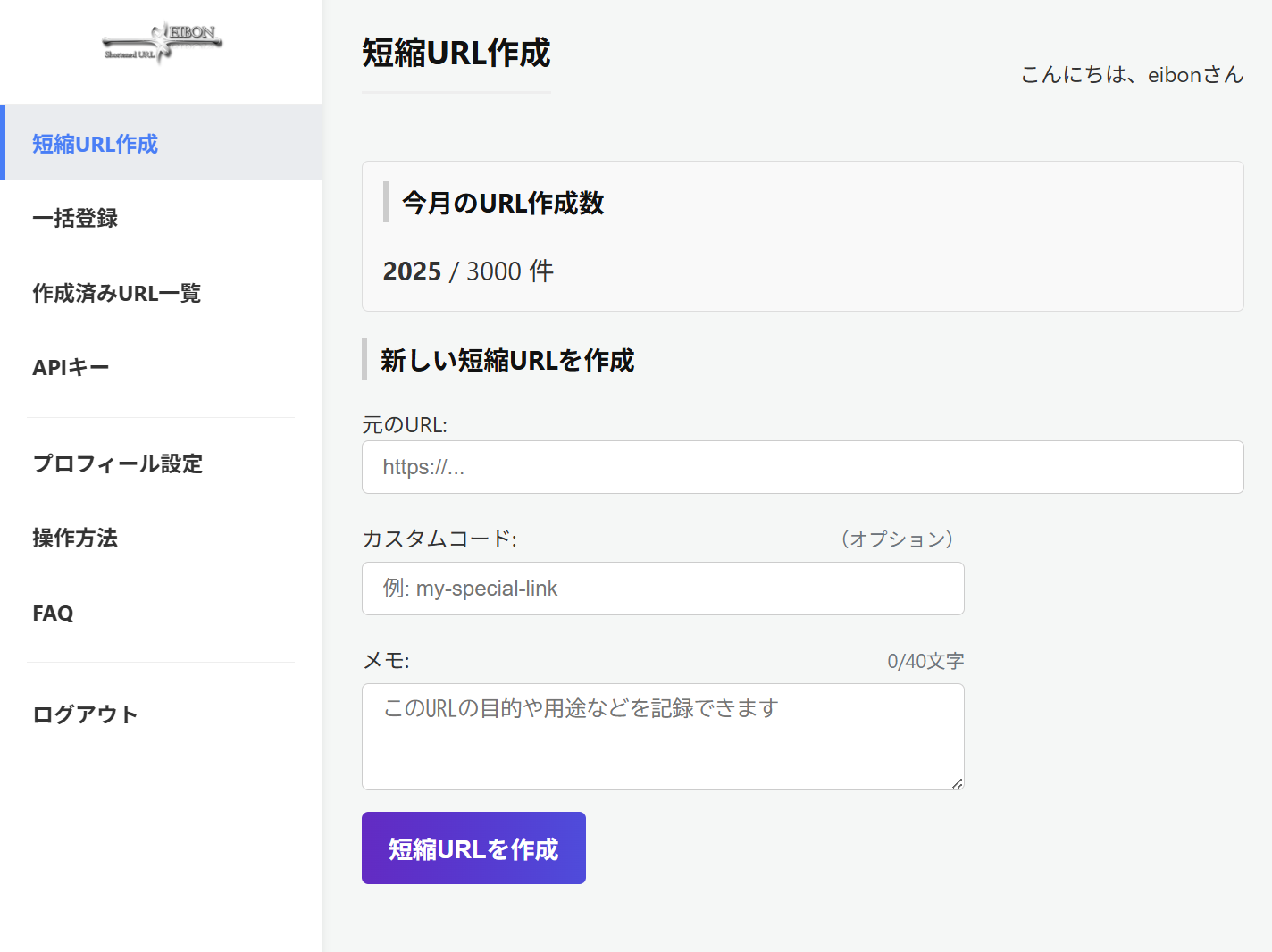Click the 今月のURL作成数 heading
The width and height of the screenshot is (1272, 952).
pos(503,203)
